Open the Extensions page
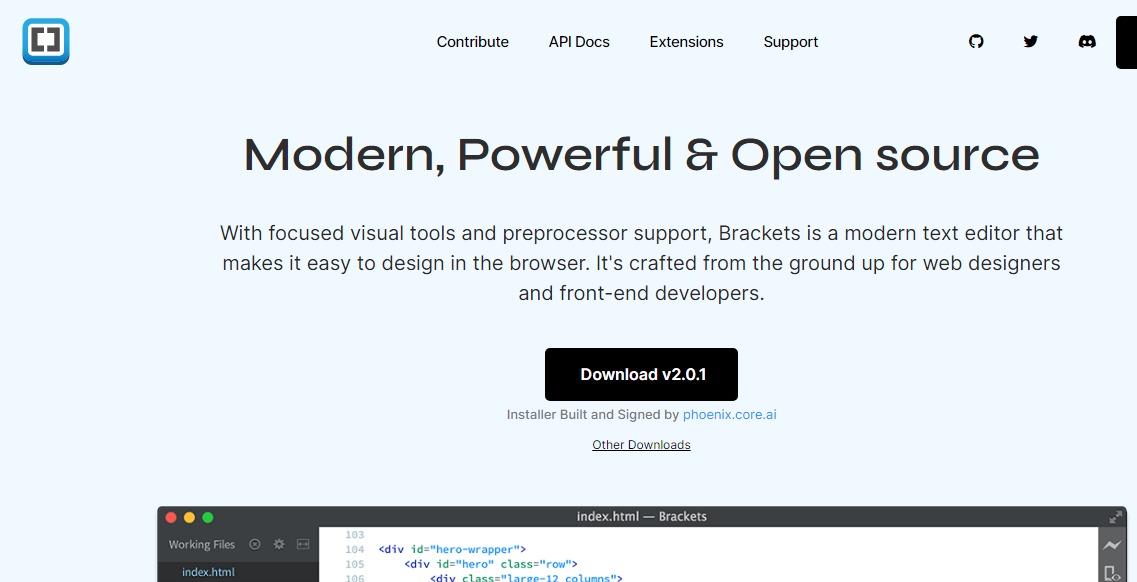 tap(687, 42)
